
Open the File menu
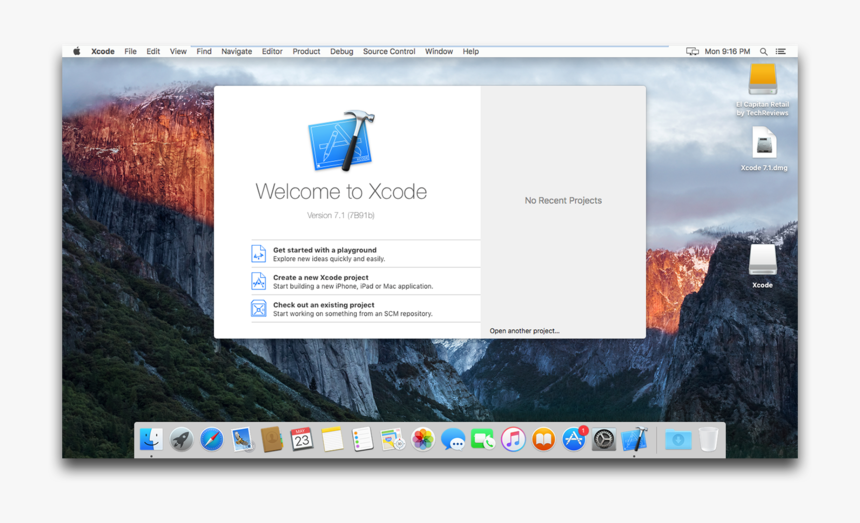131,51
